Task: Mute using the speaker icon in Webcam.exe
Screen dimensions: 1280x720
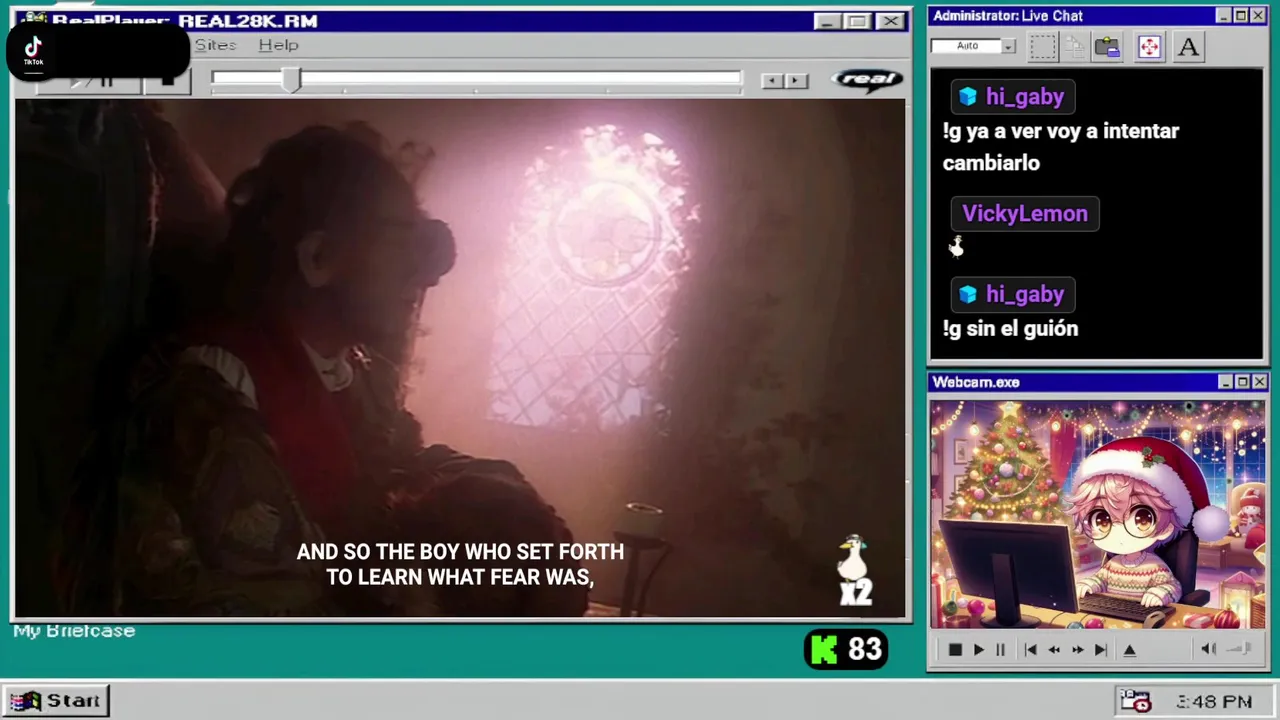Action: (x=1208, y=649)
